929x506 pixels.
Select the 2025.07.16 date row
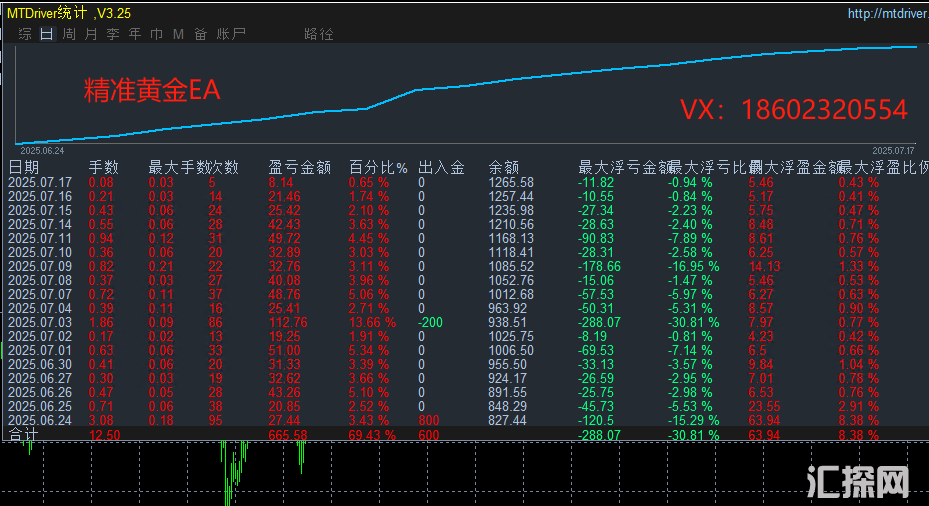click(x=40, y=197)
